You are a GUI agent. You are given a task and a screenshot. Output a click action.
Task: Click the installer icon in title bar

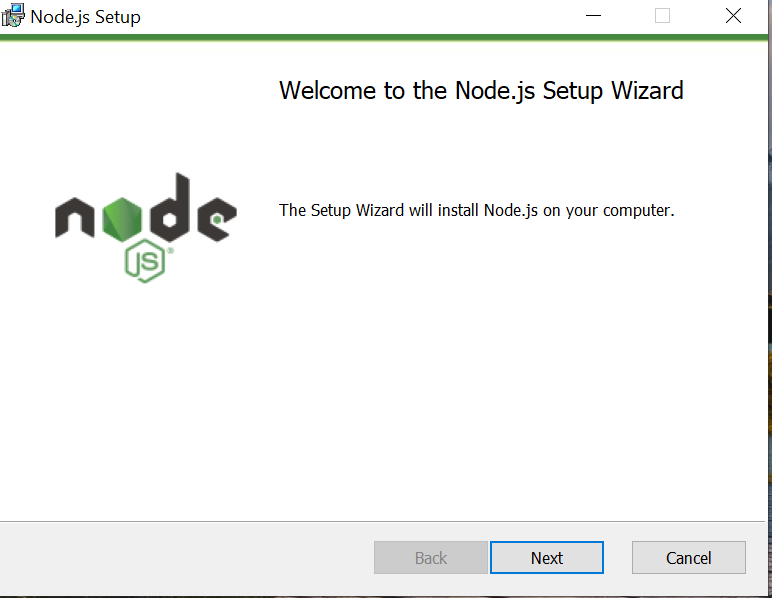[13, 15]
